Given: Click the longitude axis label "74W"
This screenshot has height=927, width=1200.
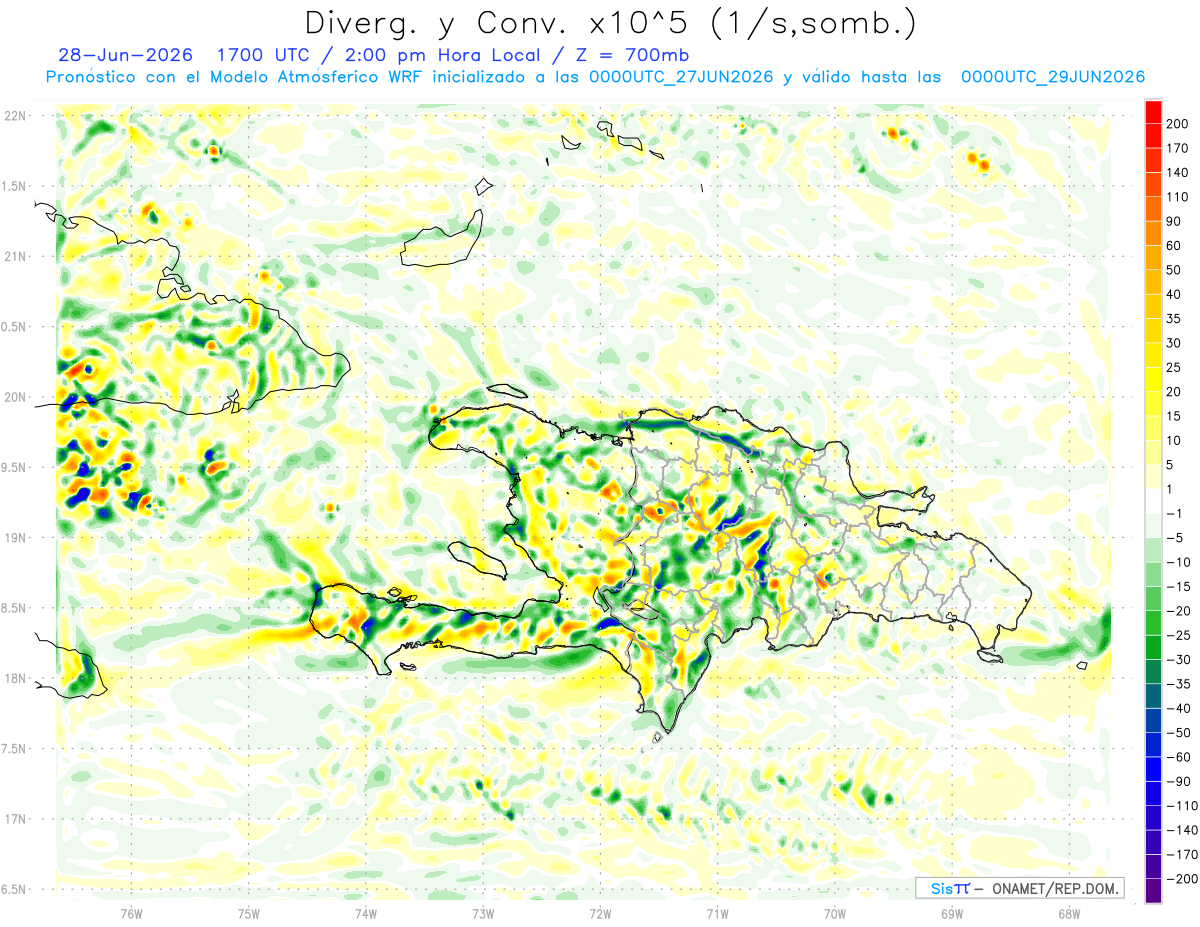Looking at the screenshot, I should 366,912.
